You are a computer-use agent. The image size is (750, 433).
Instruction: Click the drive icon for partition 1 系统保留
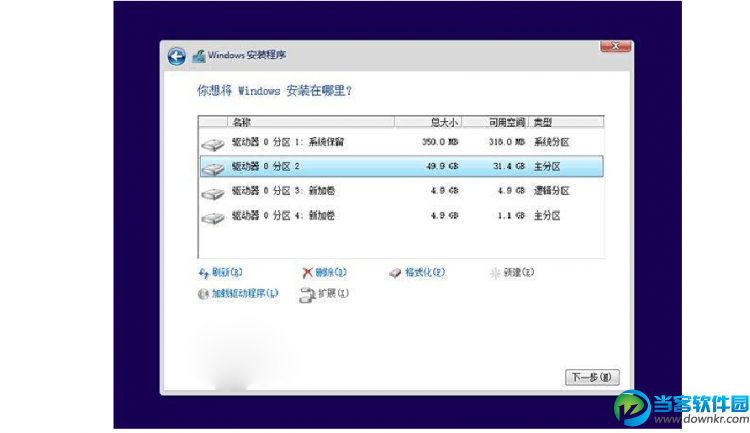tap(213, 144)
